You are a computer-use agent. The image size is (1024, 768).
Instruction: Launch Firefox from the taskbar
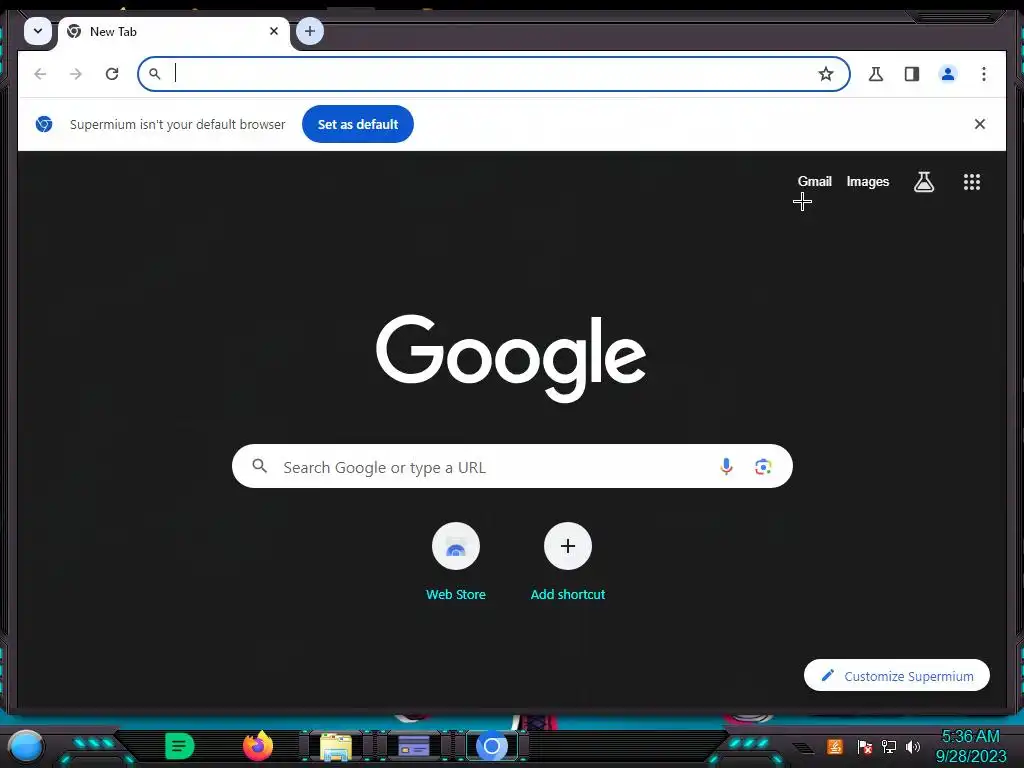[x=258, y=746]
